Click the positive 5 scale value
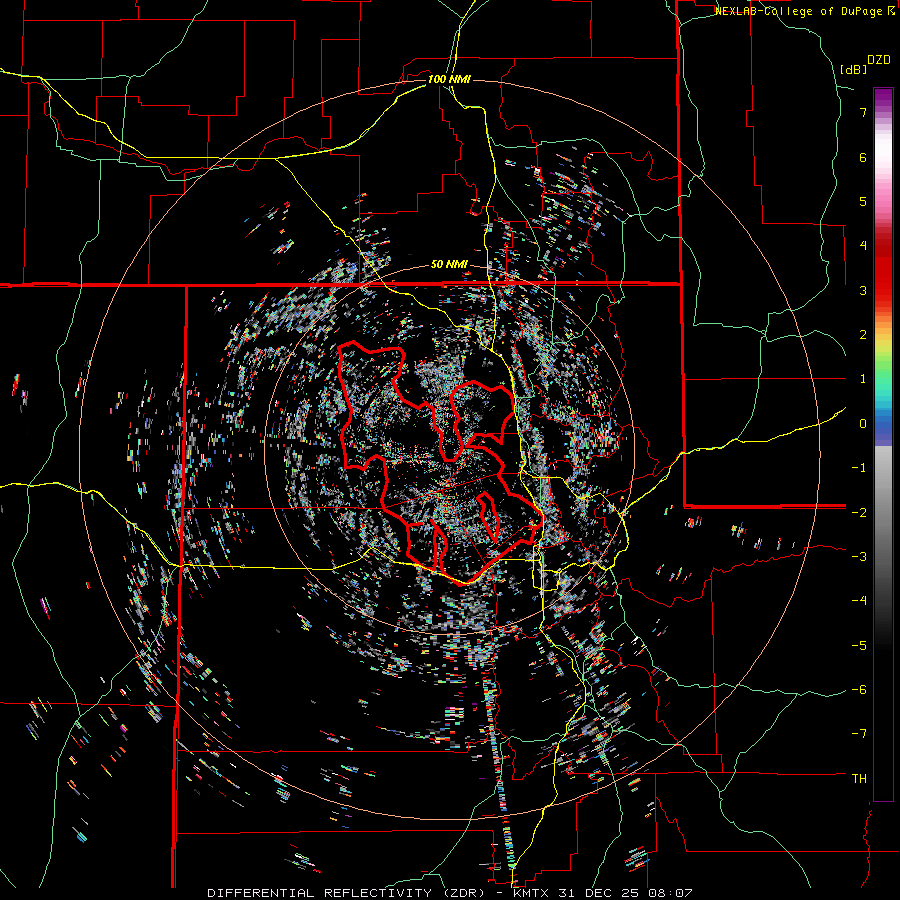Image resolution: width=900 pixels, height=900 pixels. 863,201
